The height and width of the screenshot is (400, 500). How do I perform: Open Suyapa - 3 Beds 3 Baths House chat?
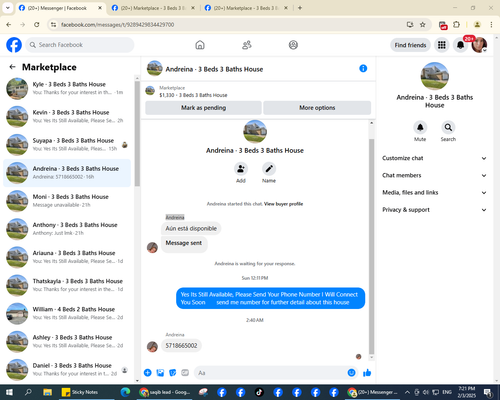click(67, 145)
